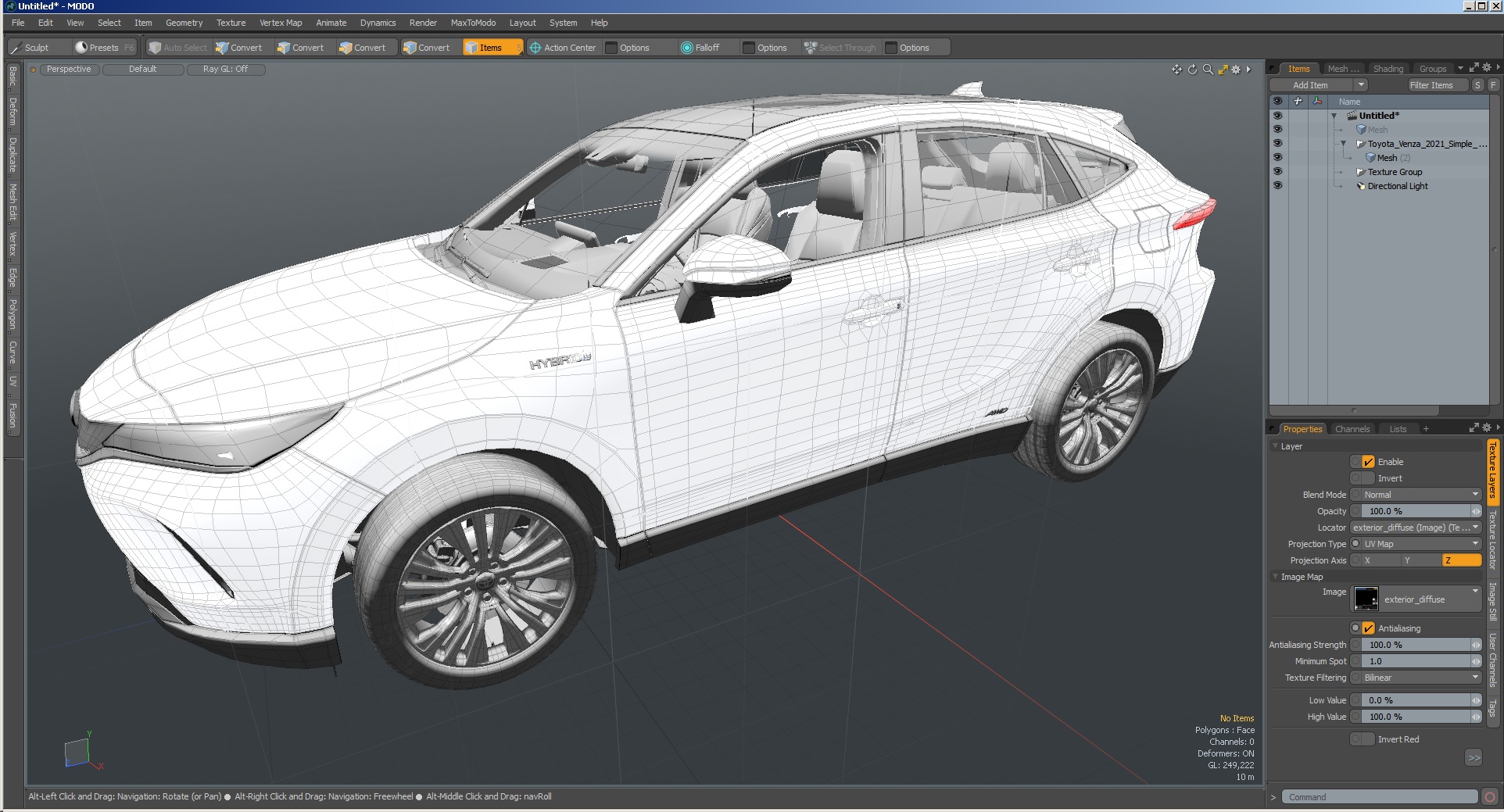Toggle the Antialiasing checkbox
This screenshot has width=1504, height=812.
1368,628
